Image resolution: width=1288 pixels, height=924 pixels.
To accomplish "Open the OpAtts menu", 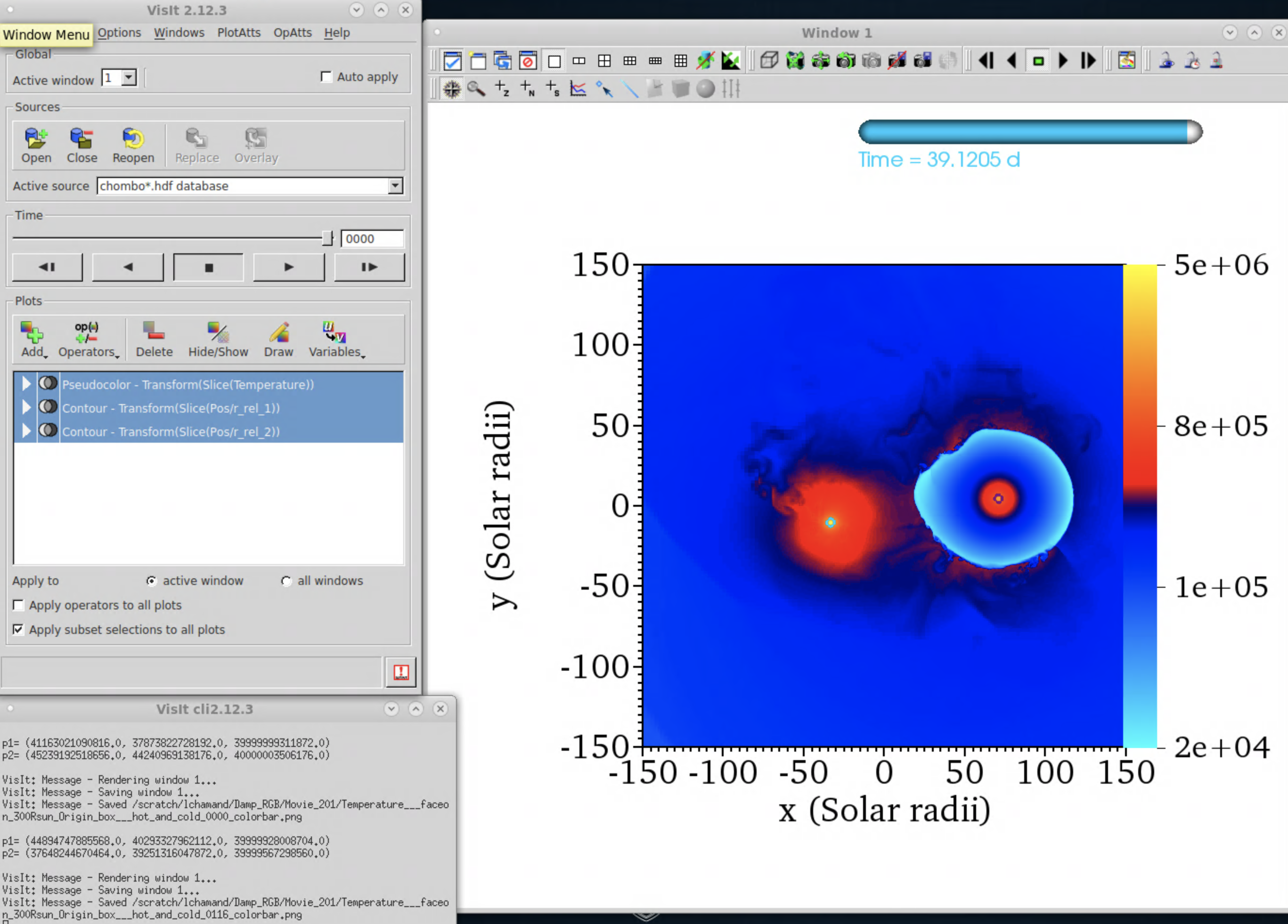I will tap(293, 33).
